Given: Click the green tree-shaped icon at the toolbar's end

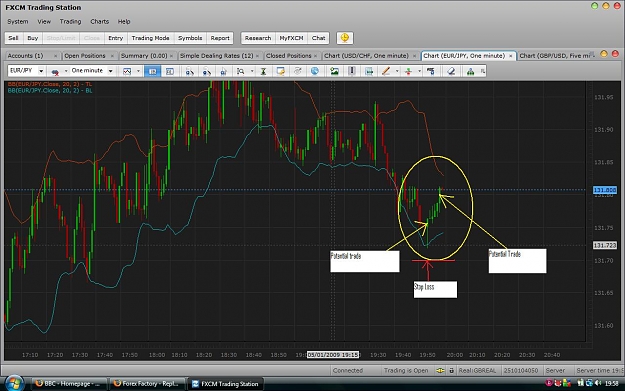Looking at the screenshot, I should coord(471,71).
